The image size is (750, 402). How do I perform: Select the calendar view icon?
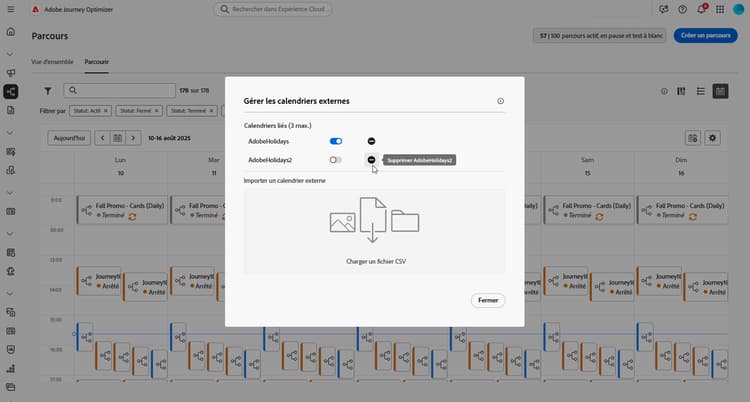(x=720, y=91)
